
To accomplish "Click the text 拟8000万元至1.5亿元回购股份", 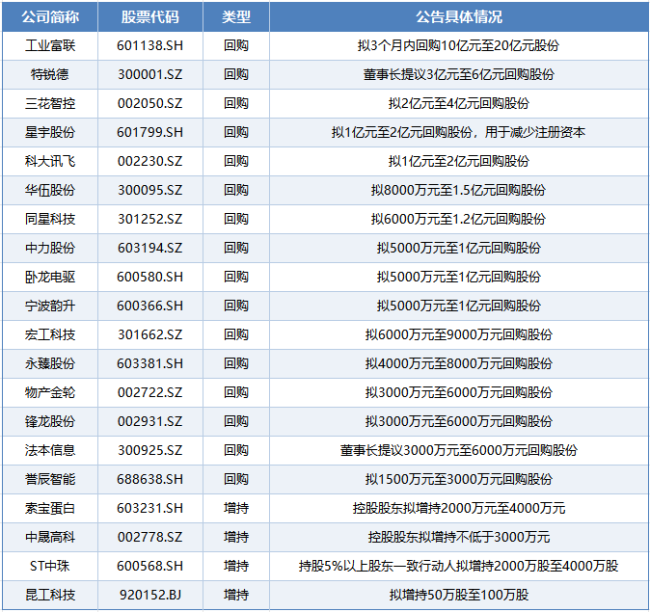I will pyautogui.click(x=458, y=190).
